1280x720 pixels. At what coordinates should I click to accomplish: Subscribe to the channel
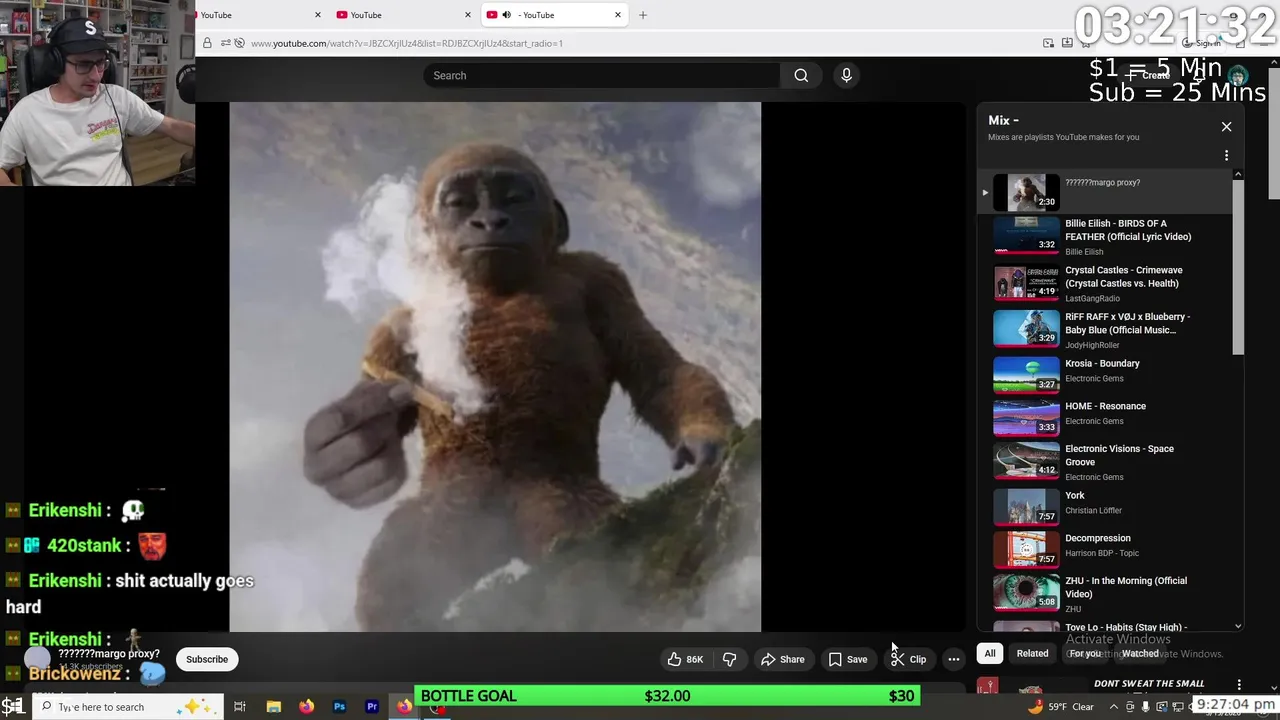point(207,659)
